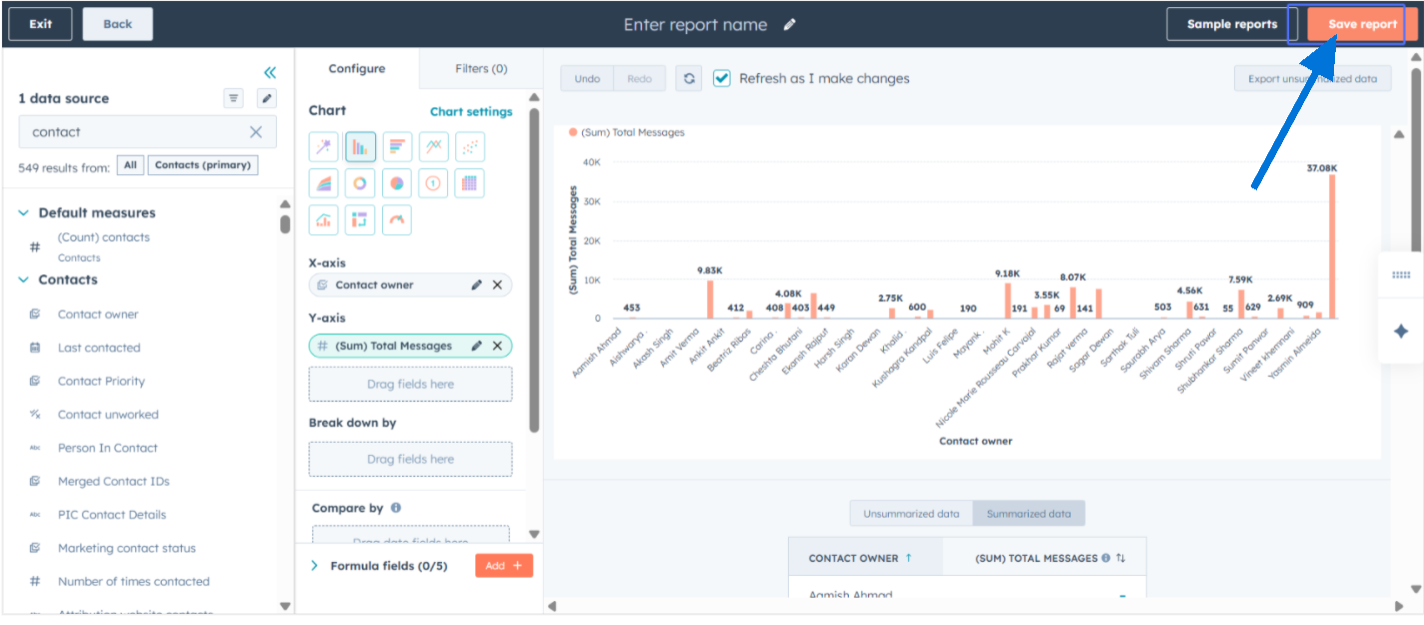Switch to Summarized data view

click(x=1028, y=514)
